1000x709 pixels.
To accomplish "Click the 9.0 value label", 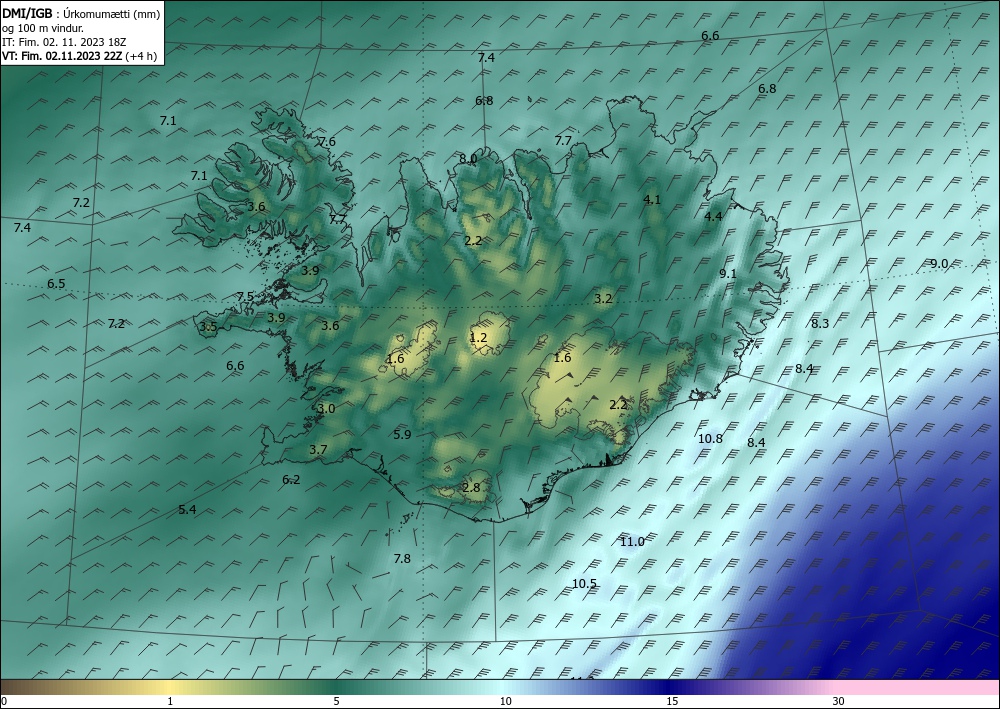I will [939, 264].
